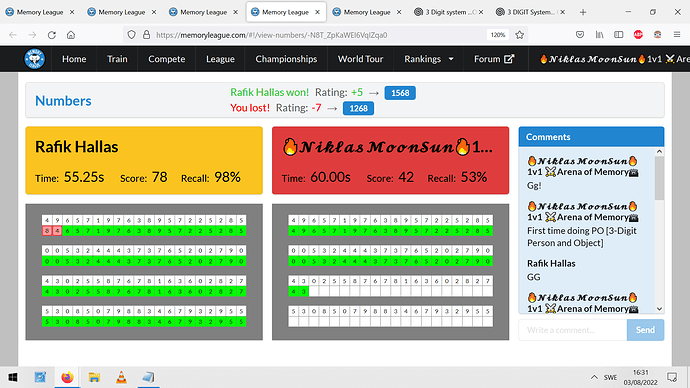This screenshot has height=388, width=690.
Task: Click the Comments panel header
Action: coord(591,137)
